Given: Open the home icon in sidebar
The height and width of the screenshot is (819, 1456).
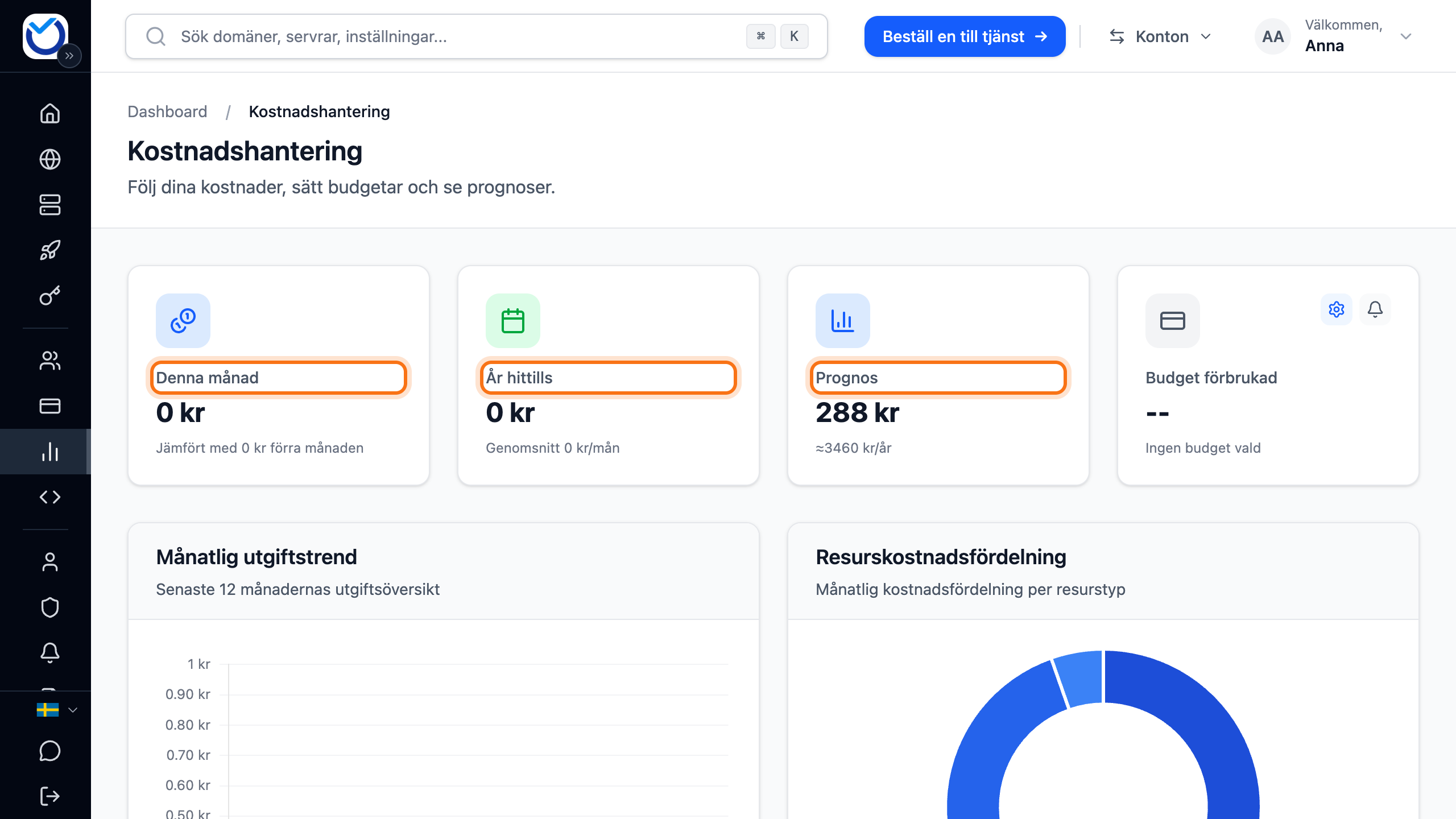Looking at the screenshot, I should coord(50,113).
